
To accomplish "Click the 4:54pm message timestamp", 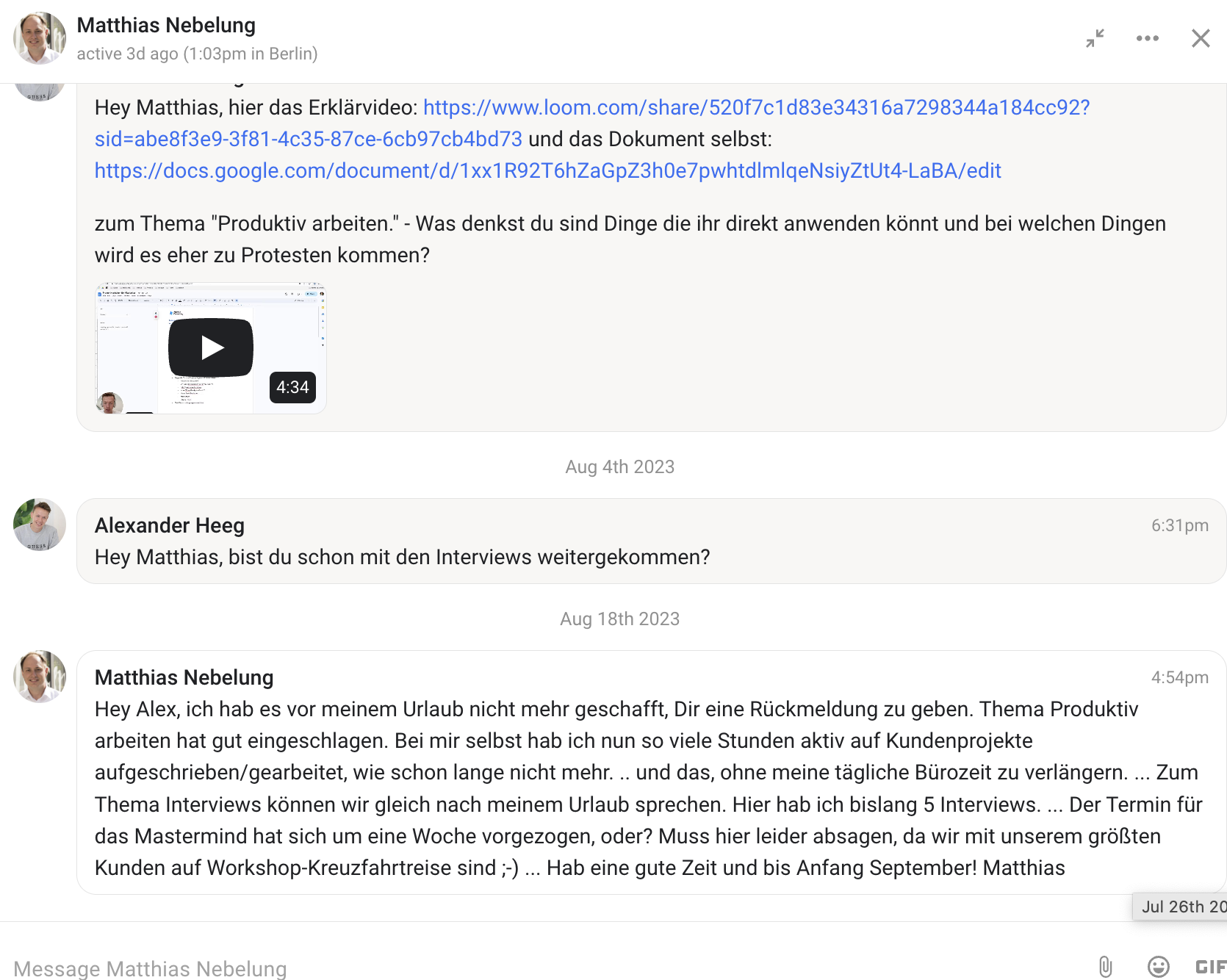I will (1179, 677).
